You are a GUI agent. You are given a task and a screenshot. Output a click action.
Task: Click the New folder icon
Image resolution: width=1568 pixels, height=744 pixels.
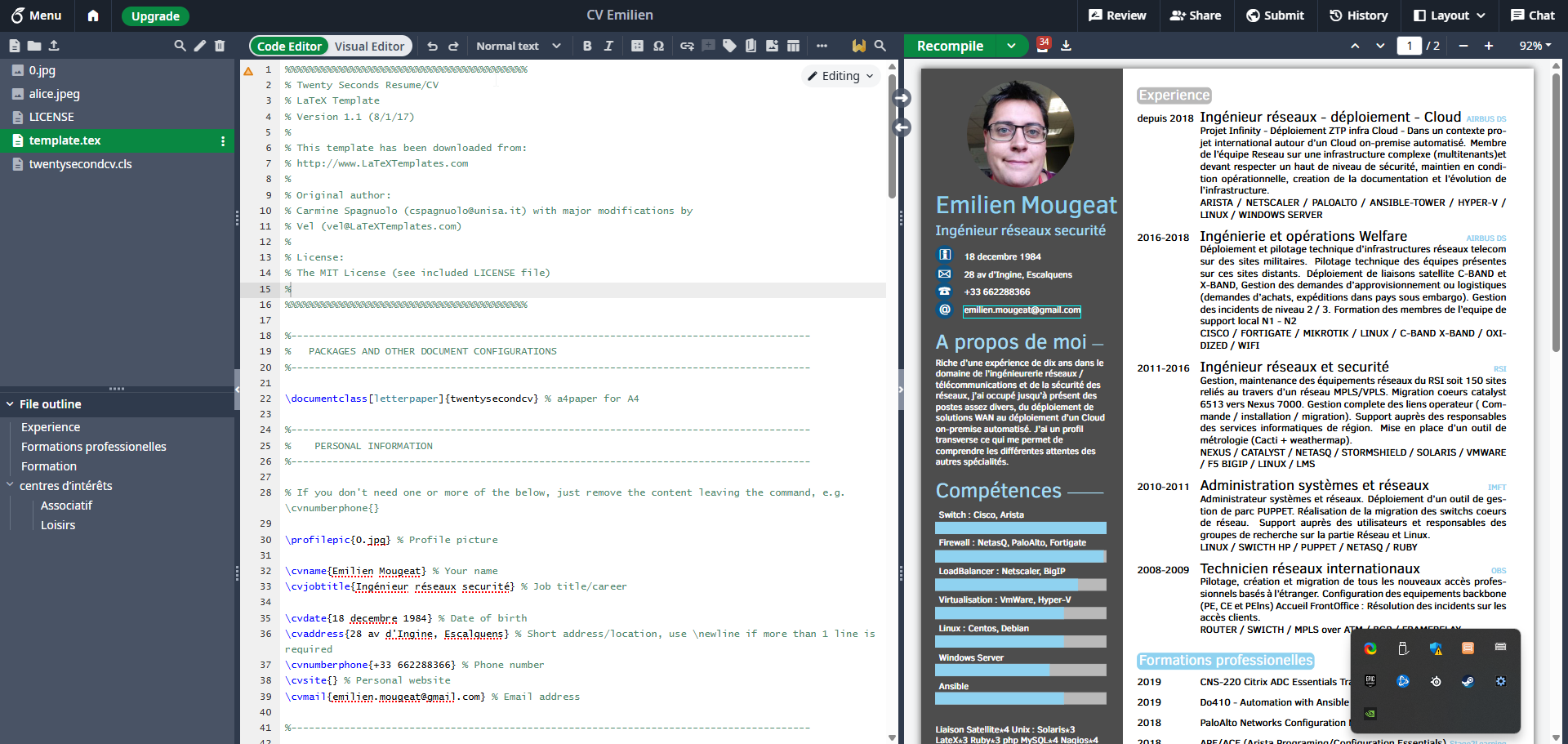tap(34, 46)
